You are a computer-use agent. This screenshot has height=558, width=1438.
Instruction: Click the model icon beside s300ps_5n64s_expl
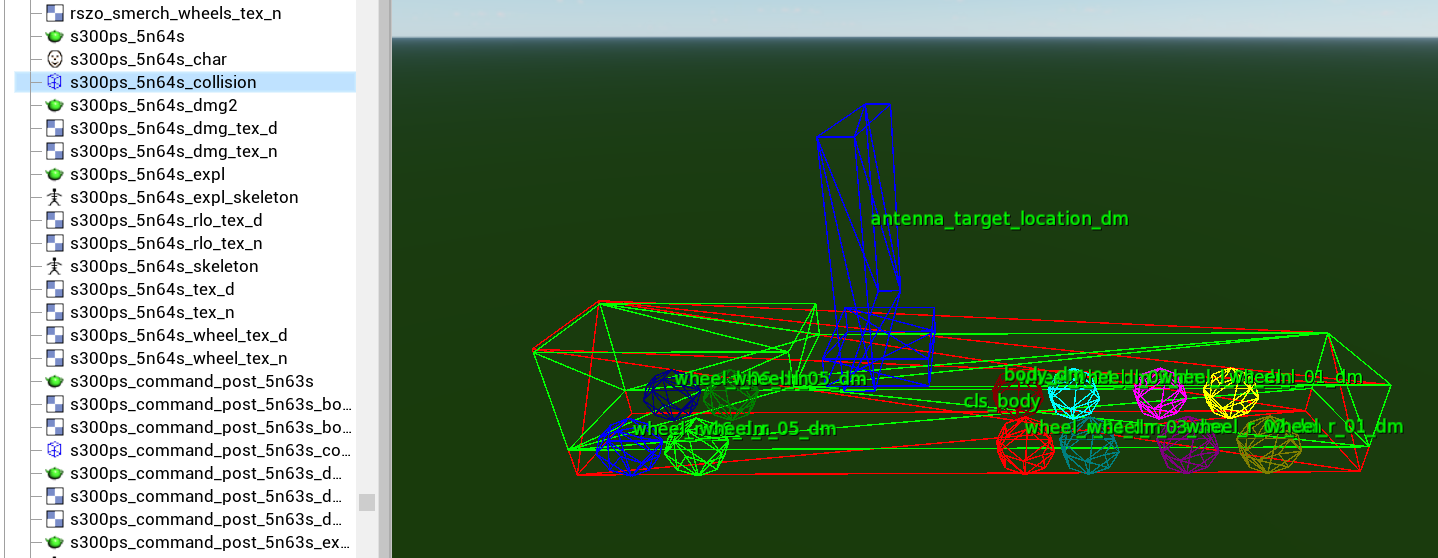pyautogui.click(x=55, y=174)
